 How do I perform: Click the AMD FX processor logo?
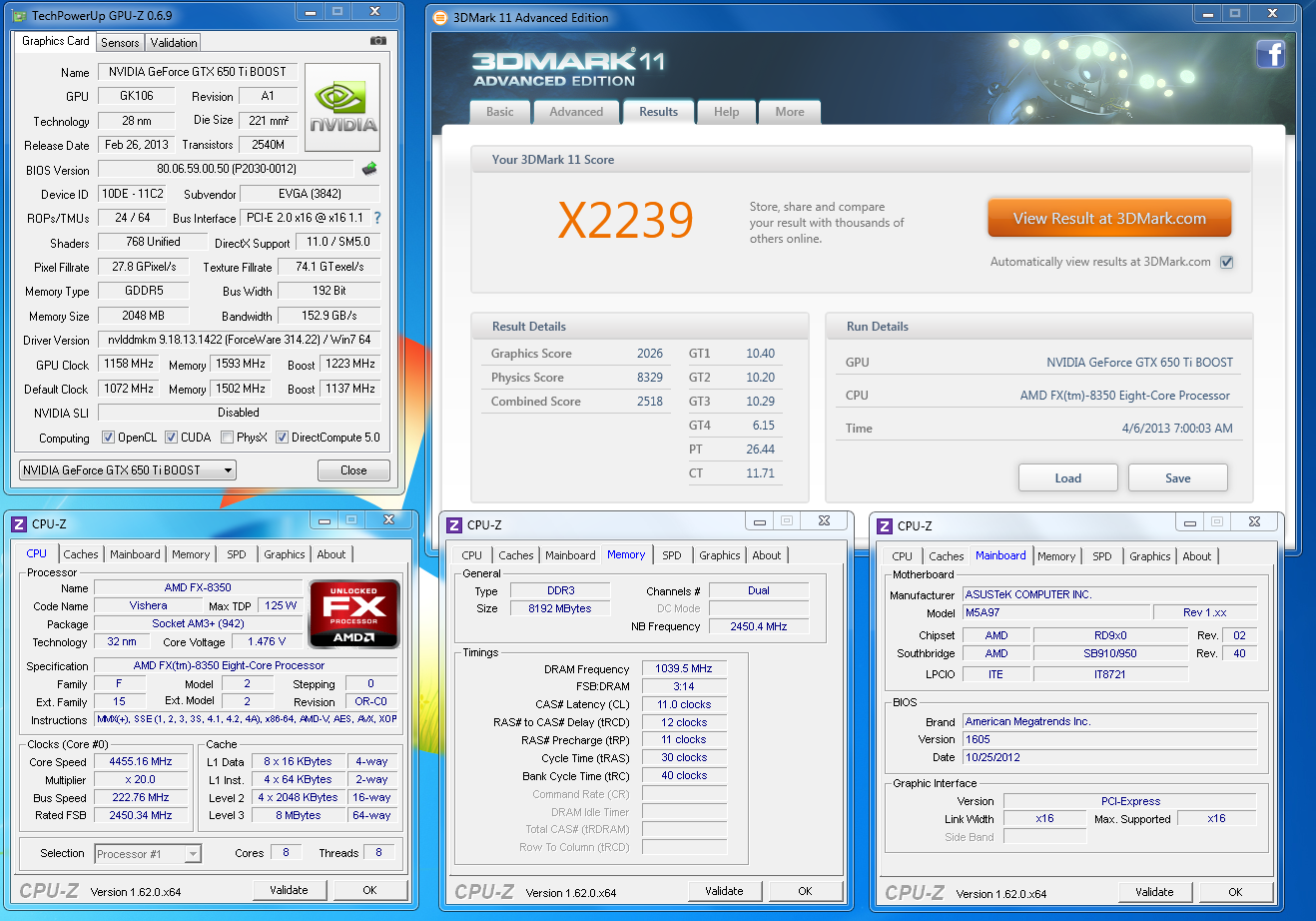pos(354,613)
